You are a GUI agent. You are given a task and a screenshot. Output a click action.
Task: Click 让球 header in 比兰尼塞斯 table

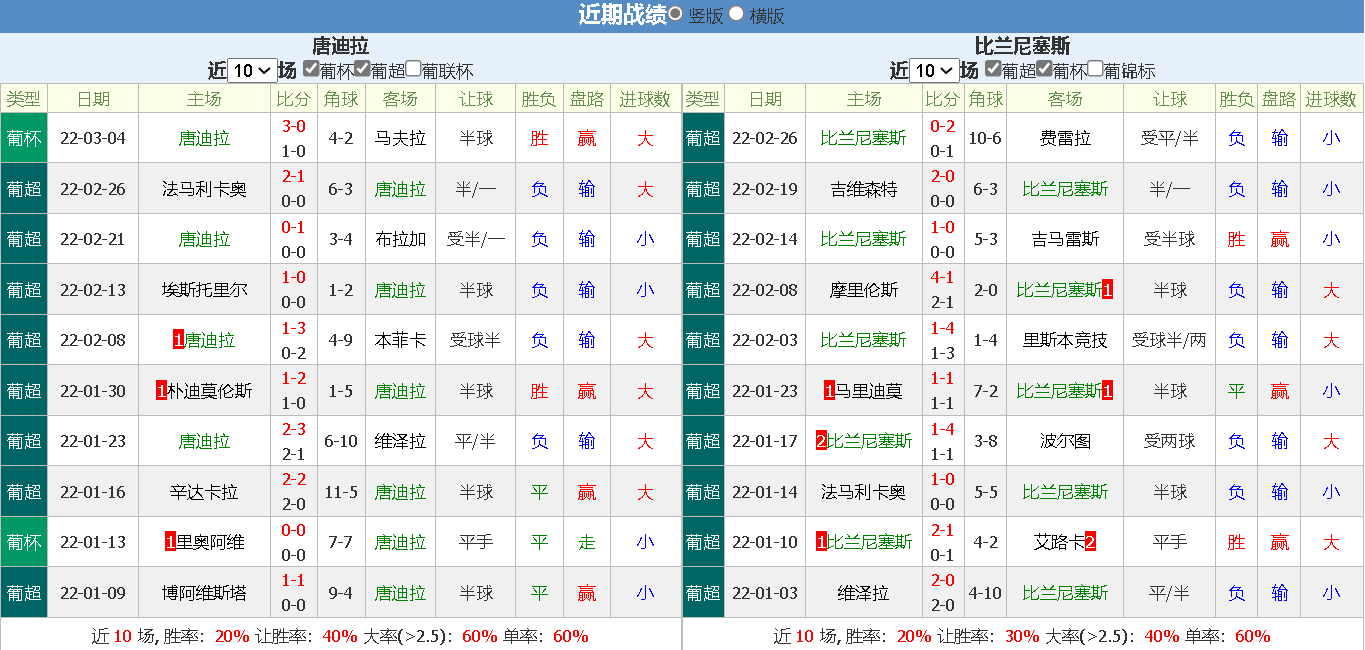click(1169, 99)
